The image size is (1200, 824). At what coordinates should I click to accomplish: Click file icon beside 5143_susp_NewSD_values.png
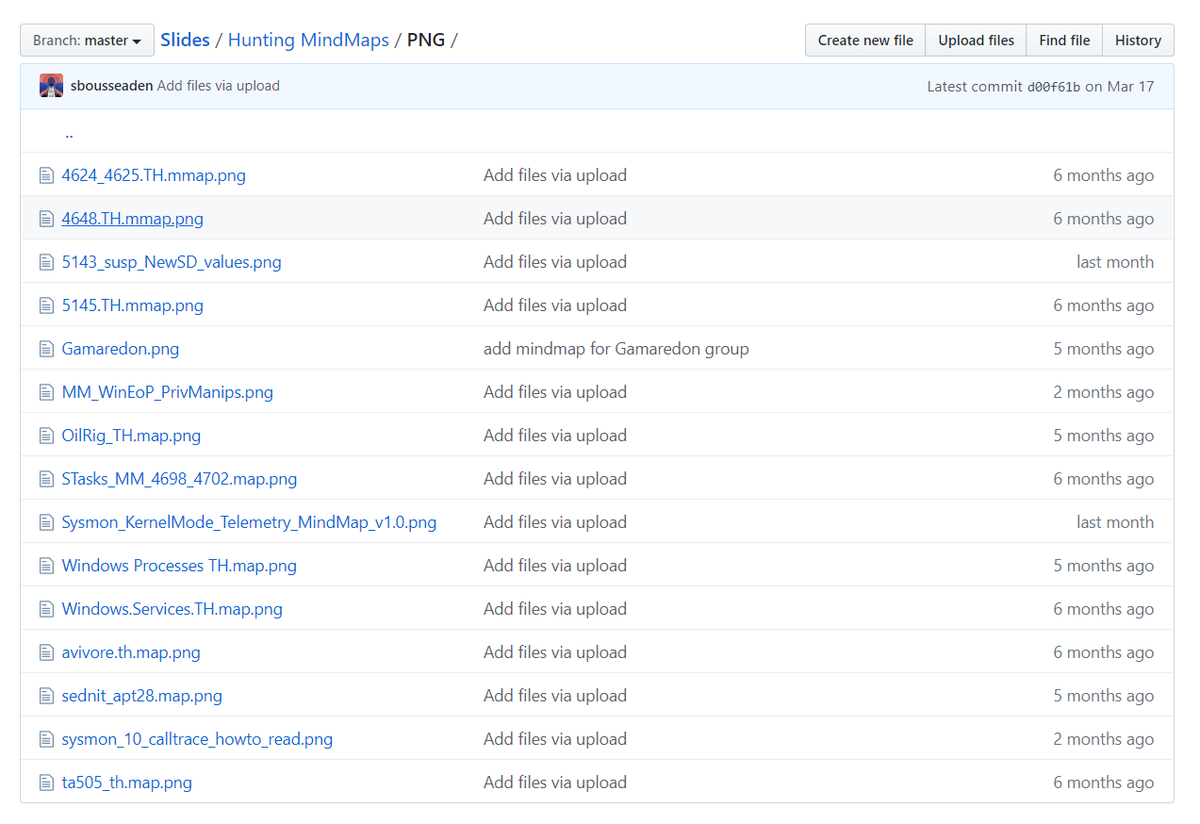(x=46, y=262)
